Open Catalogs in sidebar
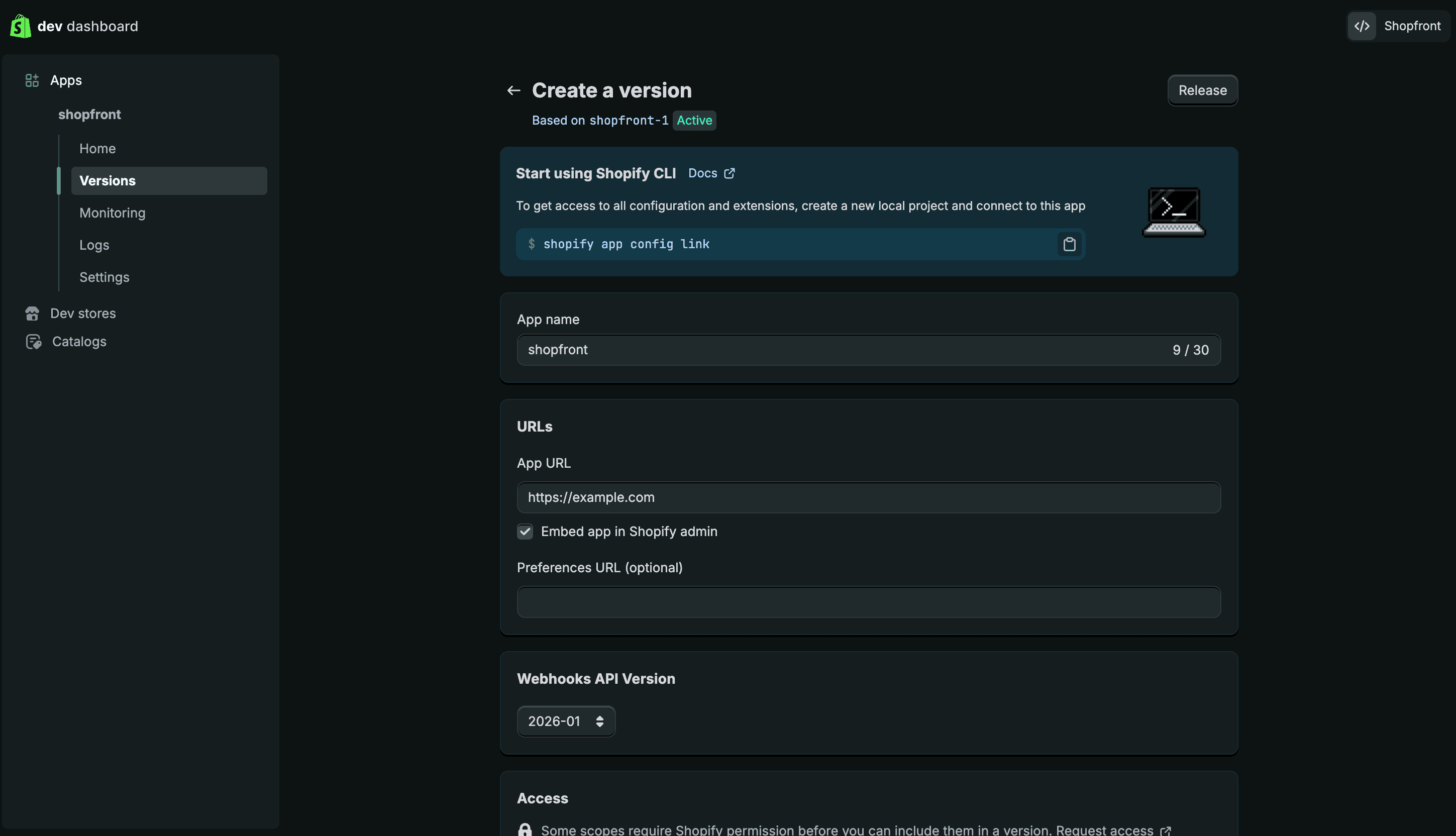This screenshot has width=1456, height=836. (79, 342)
